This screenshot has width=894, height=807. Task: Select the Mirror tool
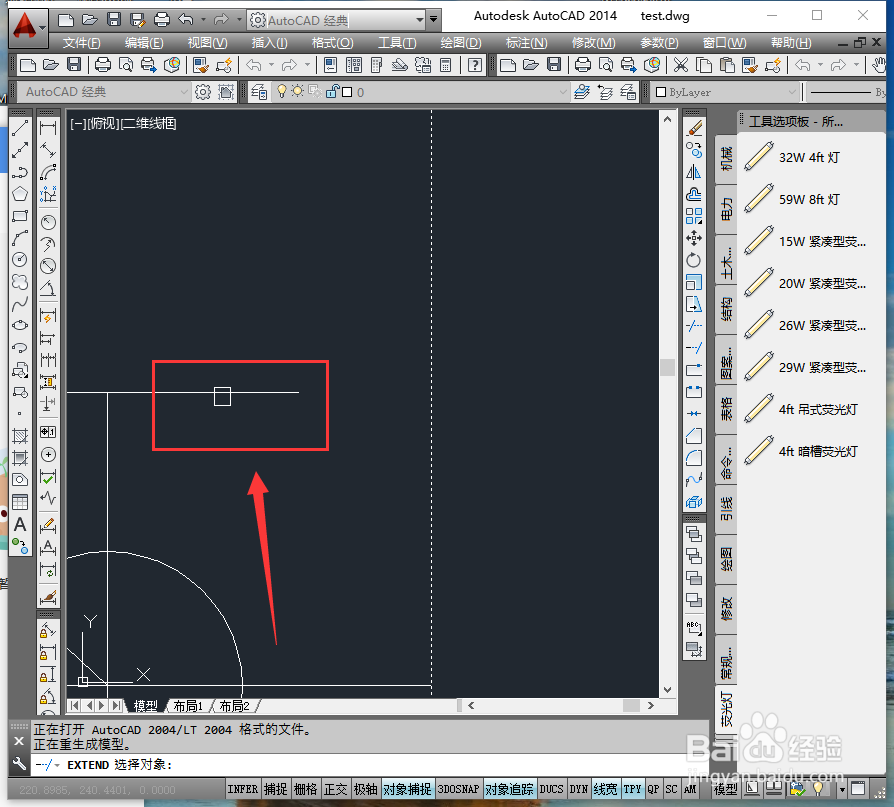coord(694,172)
